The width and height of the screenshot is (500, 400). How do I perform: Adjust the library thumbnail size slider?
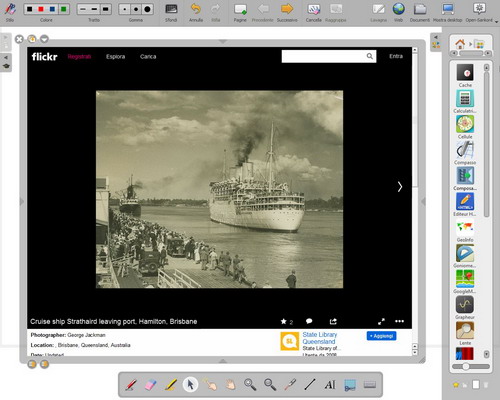470,366
